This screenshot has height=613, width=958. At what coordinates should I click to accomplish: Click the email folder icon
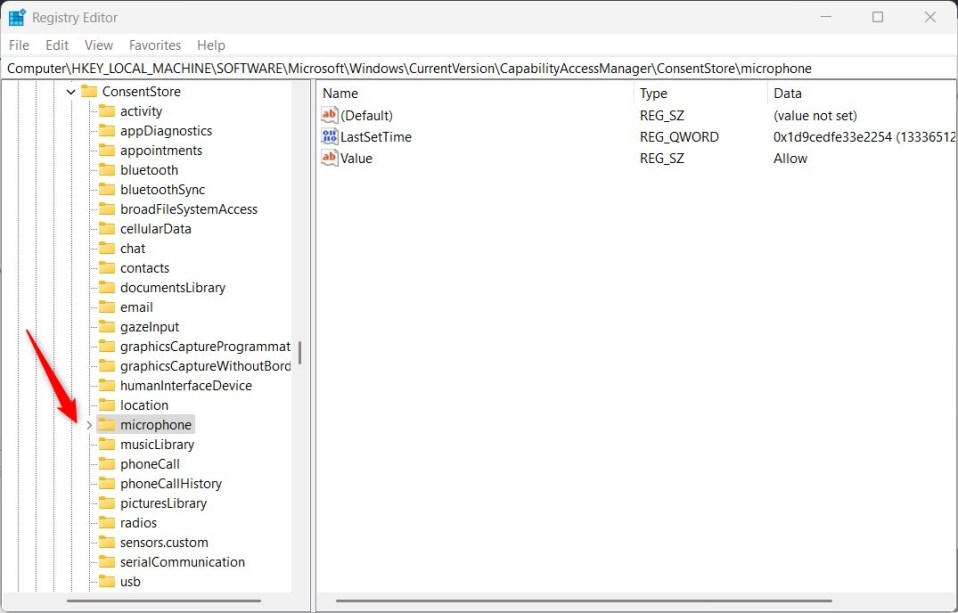click(x=107, y=306)
